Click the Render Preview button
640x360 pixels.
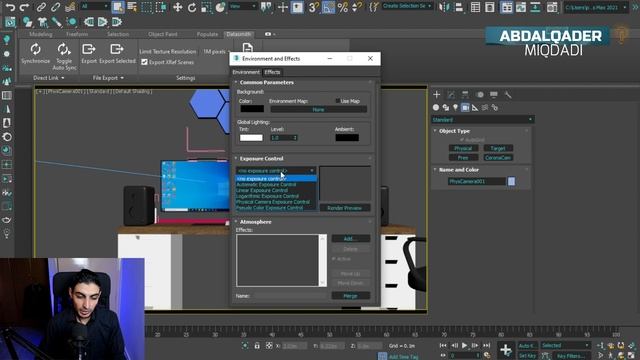[x=344, y=208]
